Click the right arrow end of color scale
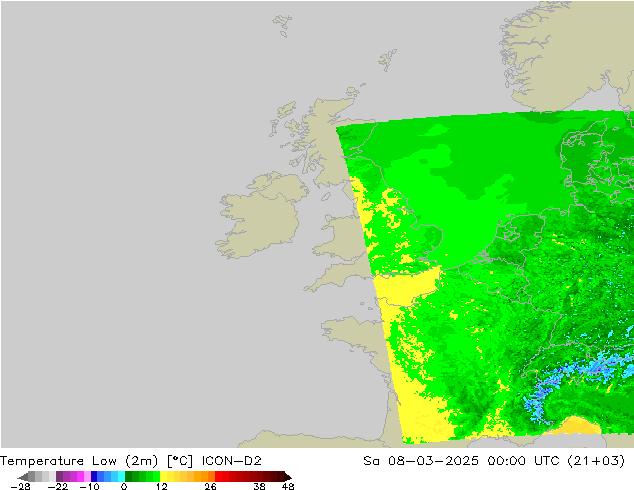Viewport: 634px width, 490px height. (x=288, y=477)
